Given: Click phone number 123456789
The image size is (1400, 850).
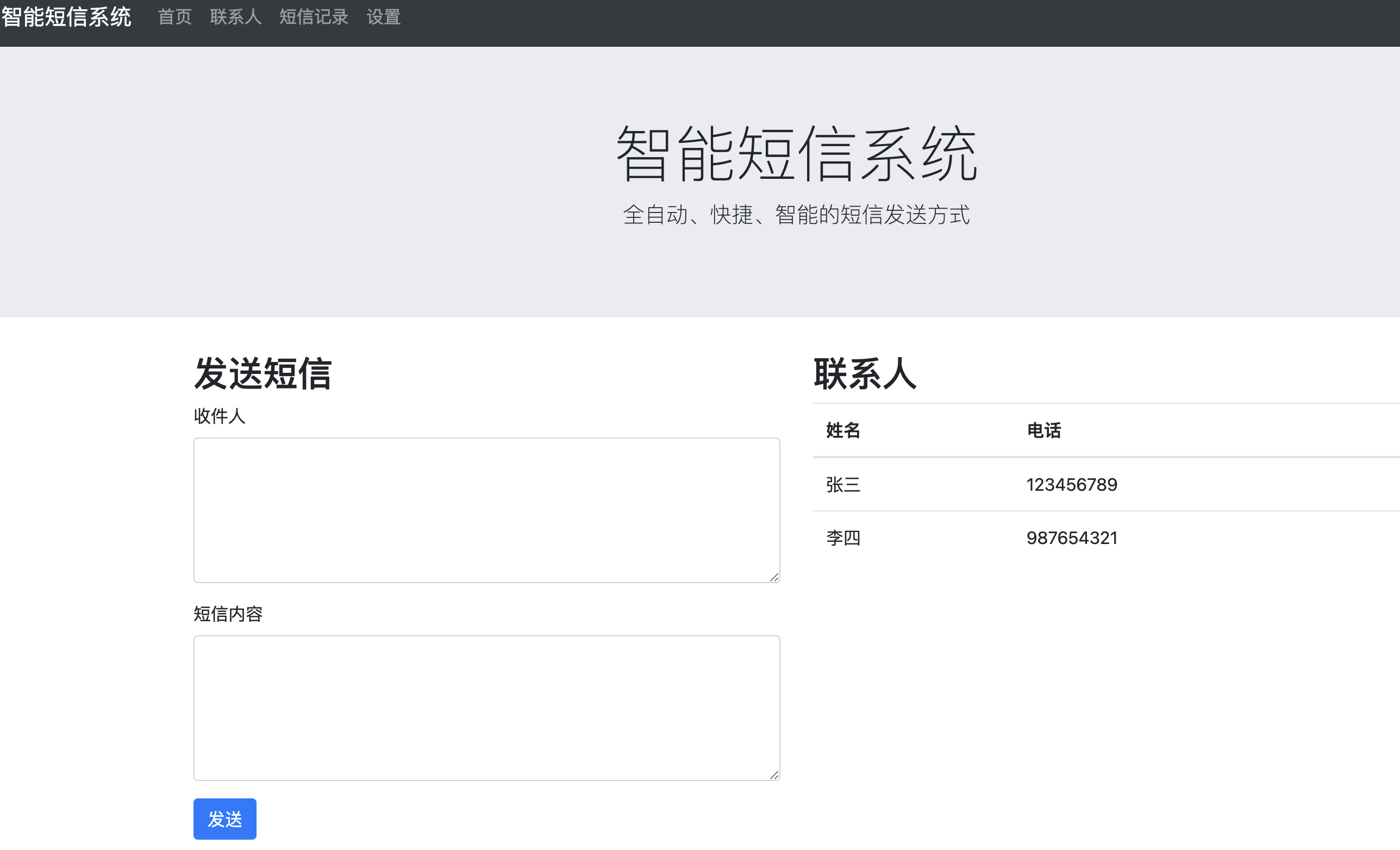Looking at the screenshot, I should coord(1072,485).
